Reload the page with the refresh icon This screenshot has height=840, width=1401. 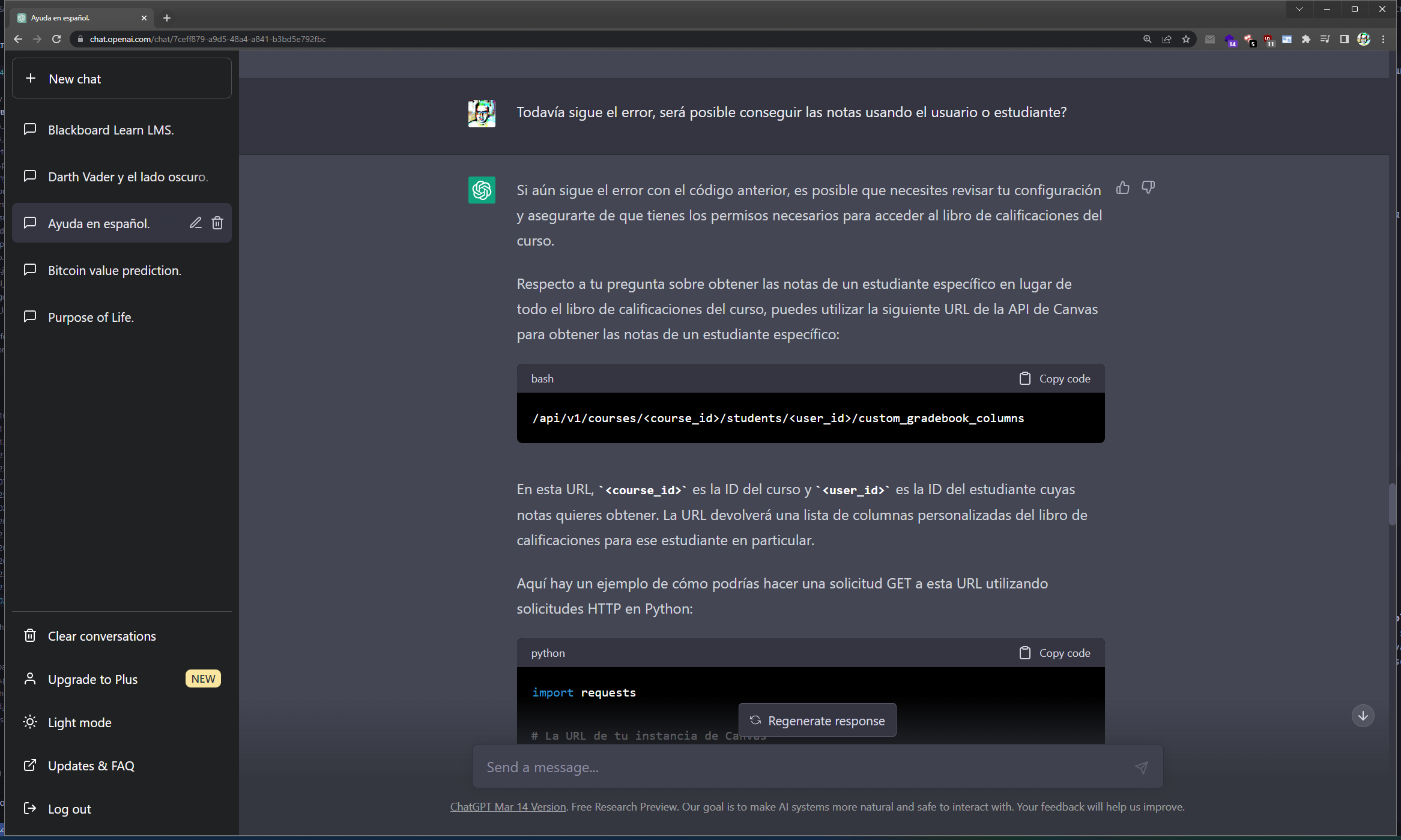click(x=56, y=39)
